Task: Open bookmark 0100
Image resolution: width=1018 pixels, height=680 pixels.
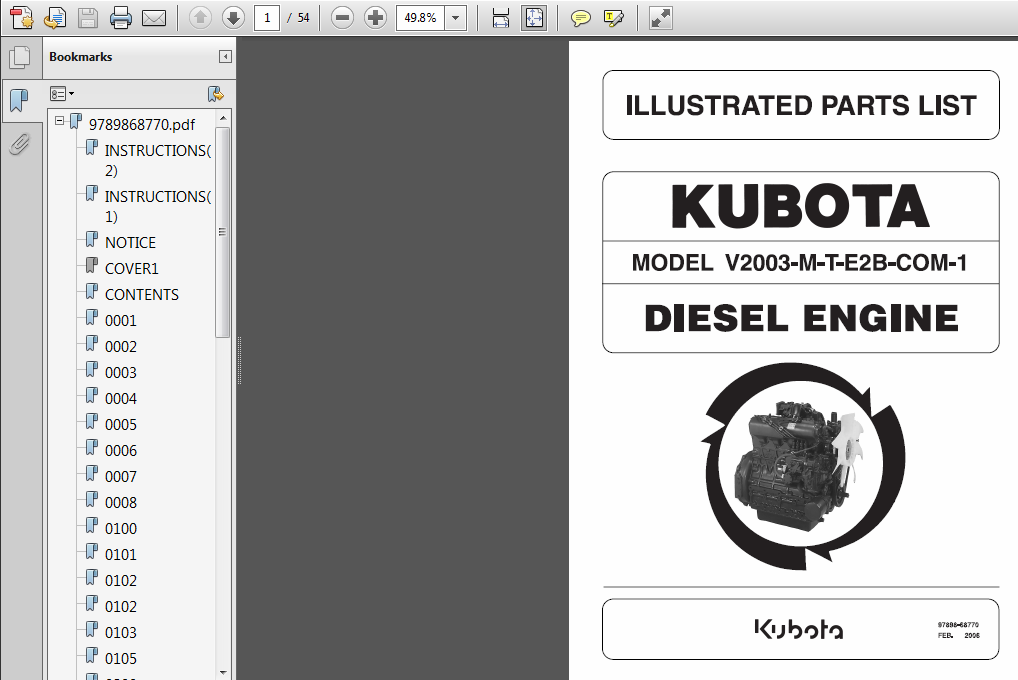Action: 121,528
